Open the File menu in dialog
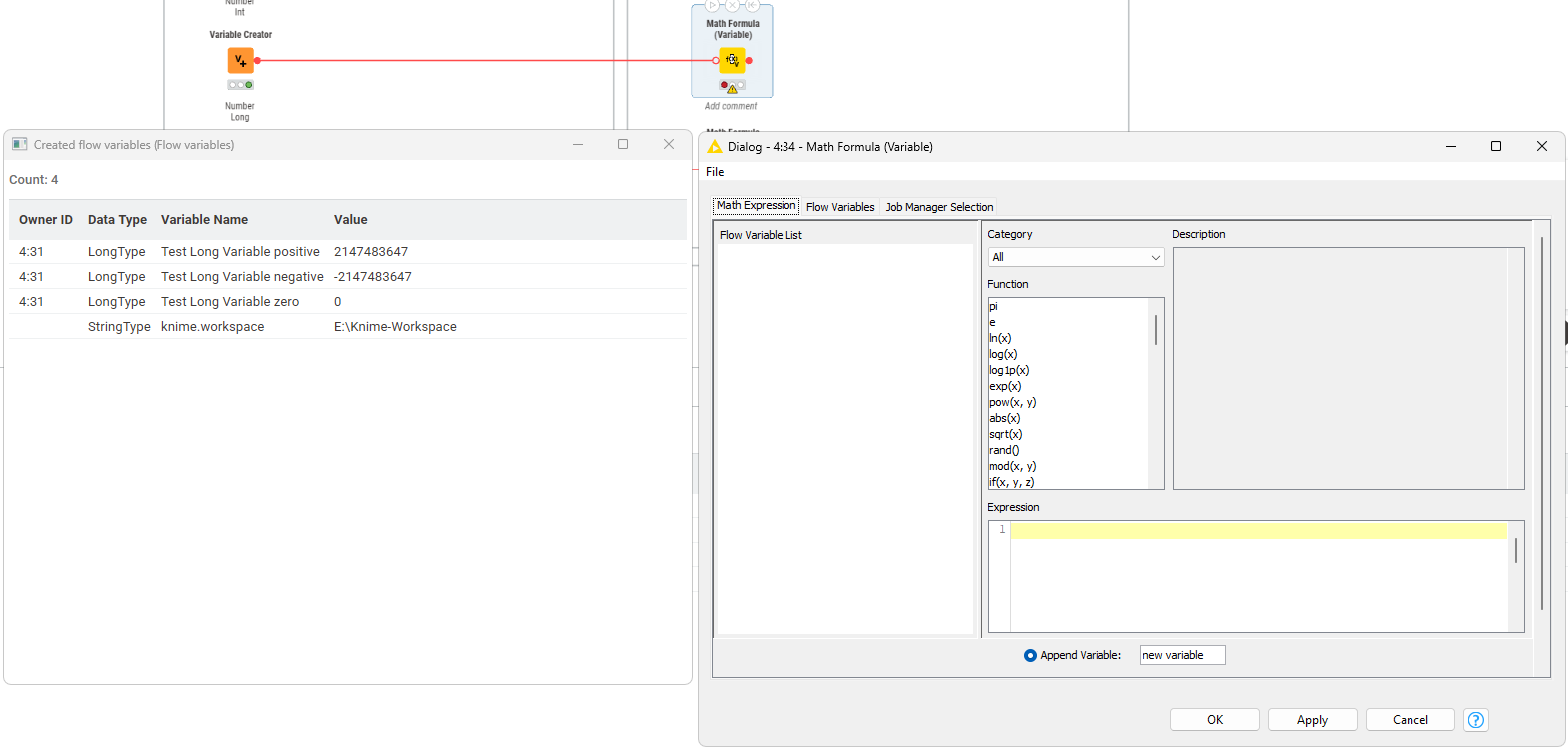 coord(715,172)
